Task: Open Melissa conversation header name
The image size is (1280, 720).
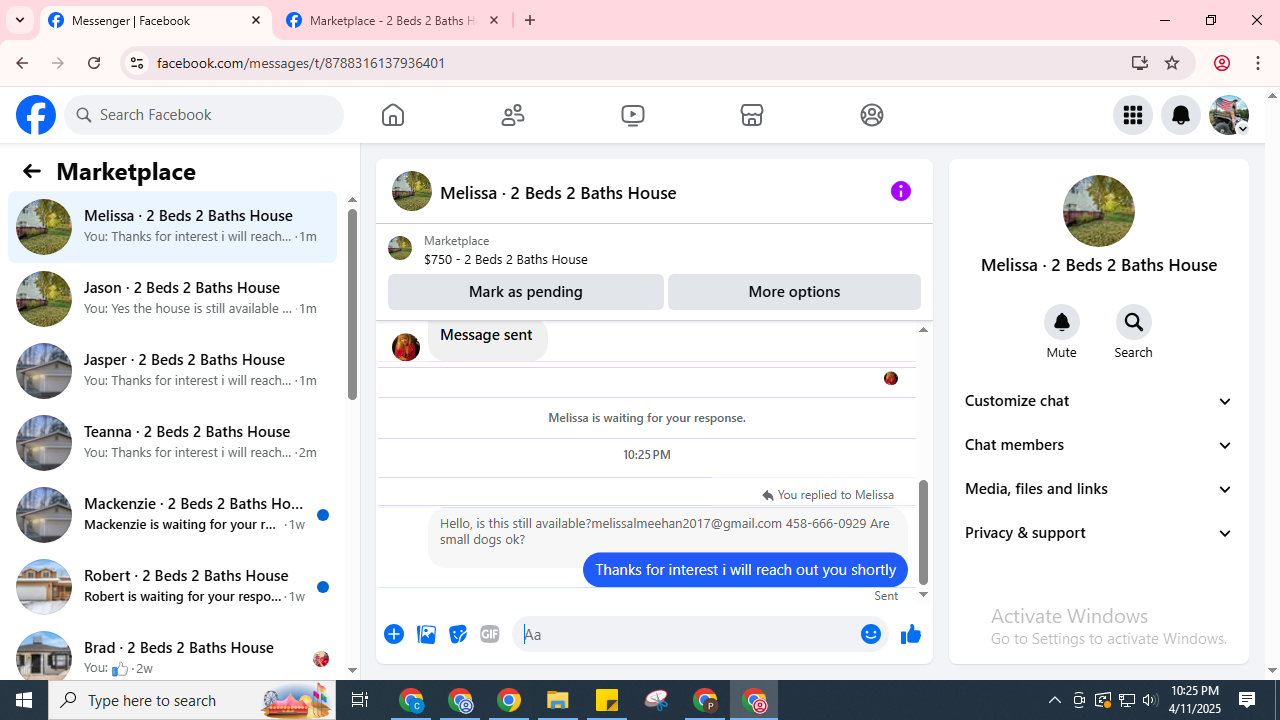Action: click(x=558, y=192)
